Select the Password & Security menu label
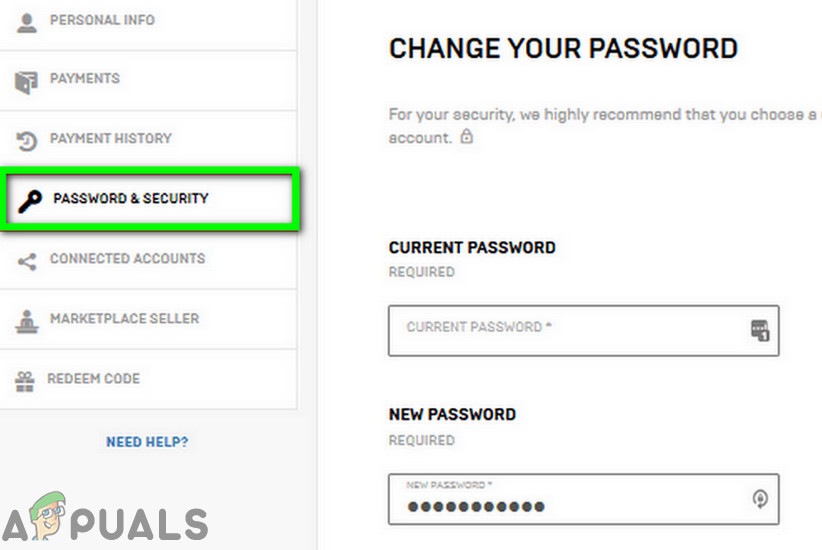This screenshot has height=550, width=822. [x=131, y=199]
